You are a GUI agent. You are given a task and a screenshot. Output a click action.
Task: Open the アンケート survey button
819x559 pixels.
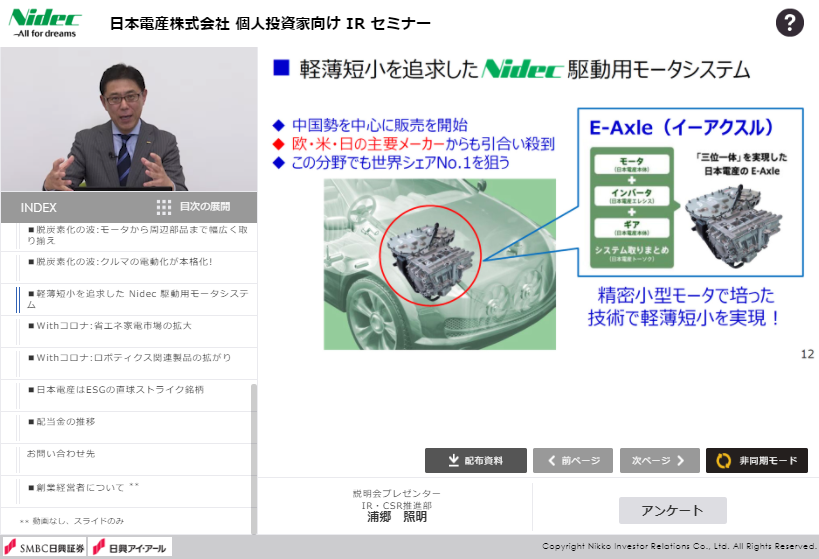click(673, 510)
